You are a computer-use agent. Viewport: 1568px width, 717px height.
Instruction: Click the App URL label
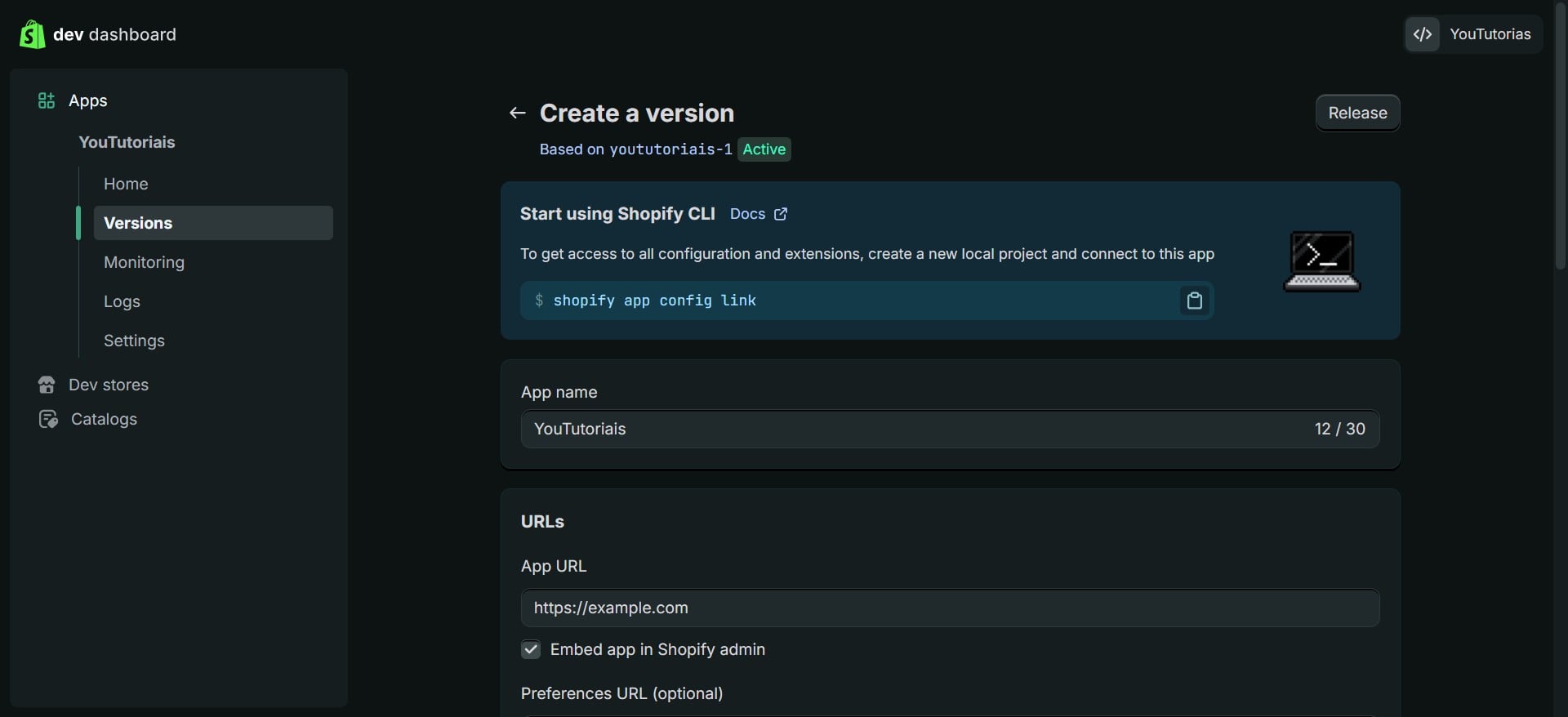[554, 566]
